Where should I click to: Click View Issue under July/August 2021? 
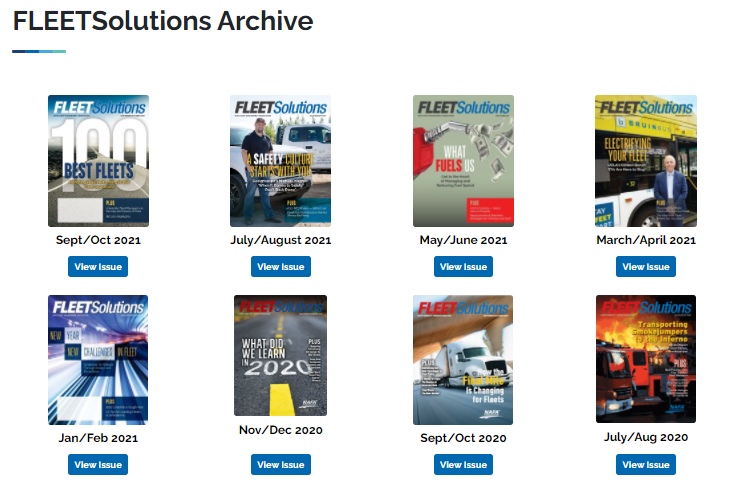point(281,267)
